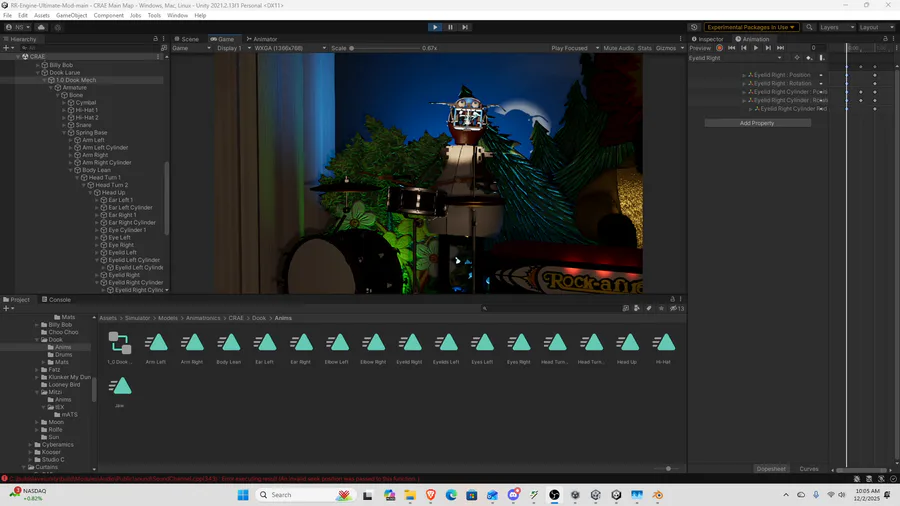Open Experimental Packages In Use dropdown
Image resolution: width=900 pixels, height=506 pixels.
pyautogui.click(x=751, y=27)
